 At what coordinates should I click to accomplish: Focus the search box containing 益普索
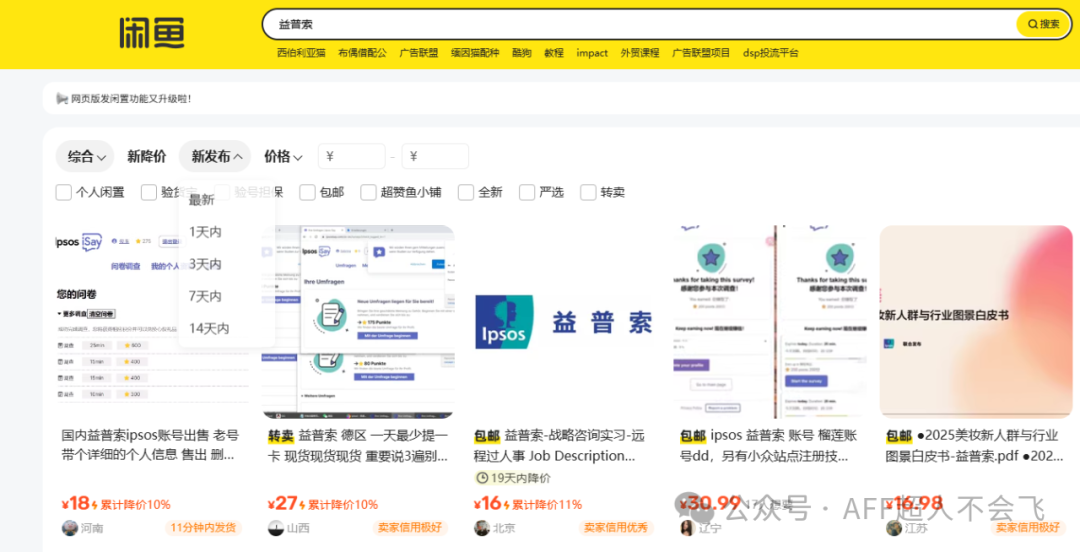tap(641, 24)
